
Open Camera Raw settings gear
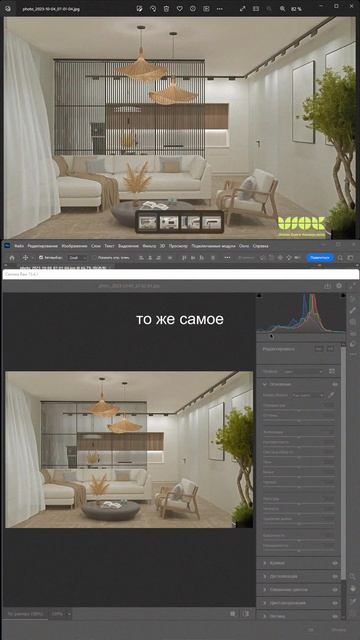(339, 286)
